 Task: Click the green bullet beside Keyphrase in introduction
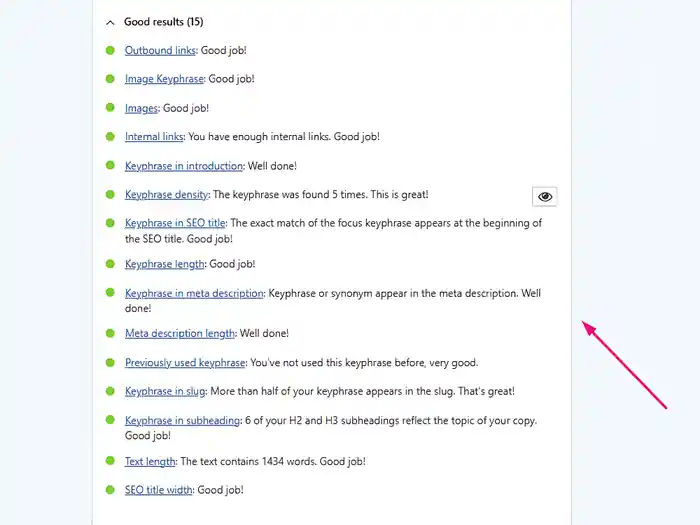110,165
